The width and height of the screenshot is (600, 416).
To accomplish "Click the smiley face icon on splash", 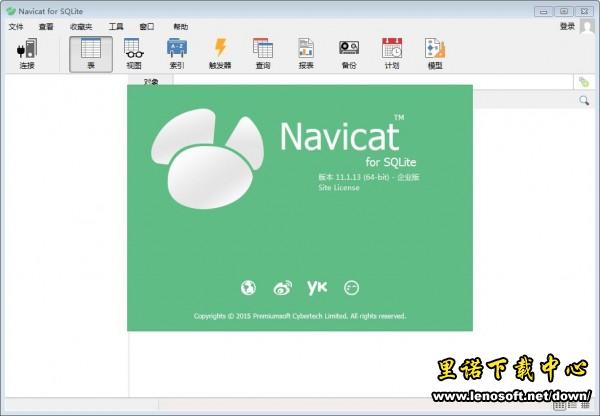I will tap(351, 288).
